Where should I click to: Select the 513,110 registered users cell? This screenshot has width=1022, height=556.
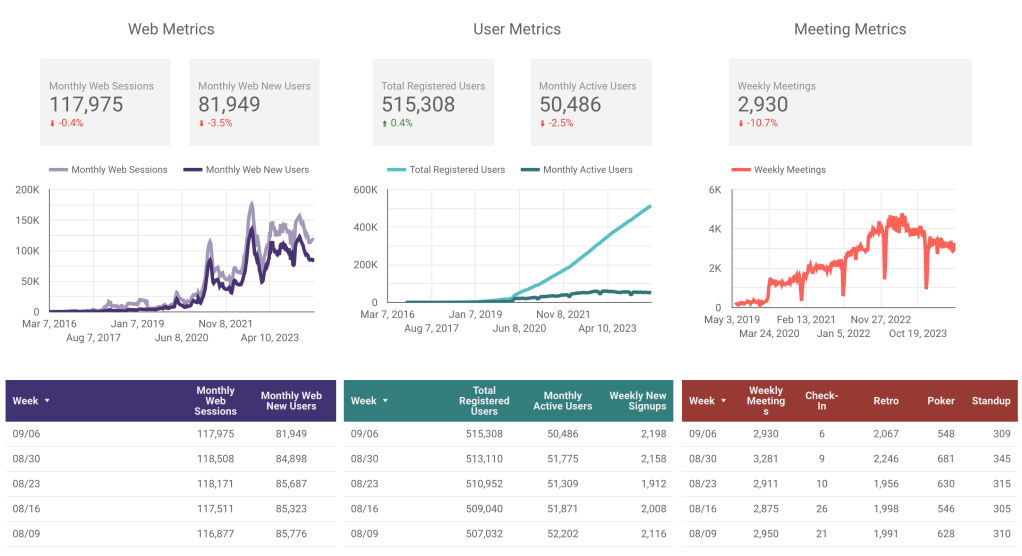[x=484, y=459]
